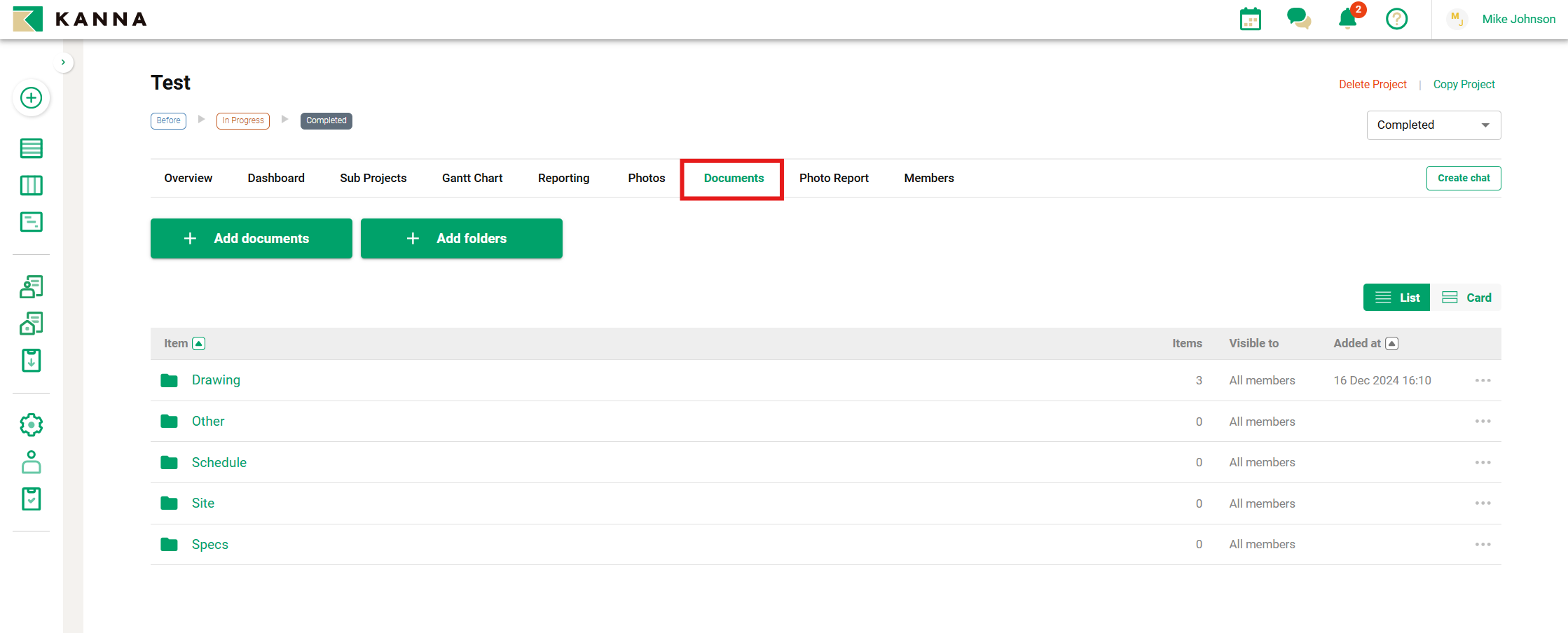Open the Drawing folder icon

tap(169, 380)
